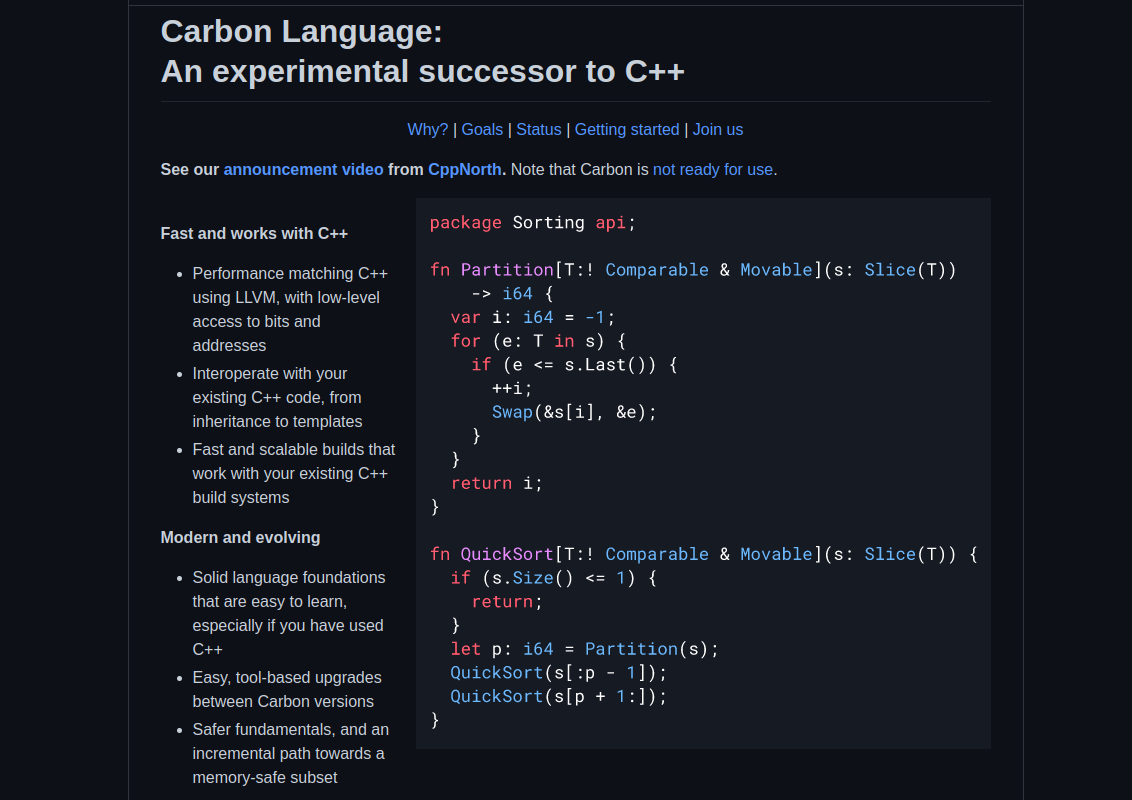The image size is (1132, 800).
Task: Click the 'fn QuickSort' declaration line
Action: (704, 555)
